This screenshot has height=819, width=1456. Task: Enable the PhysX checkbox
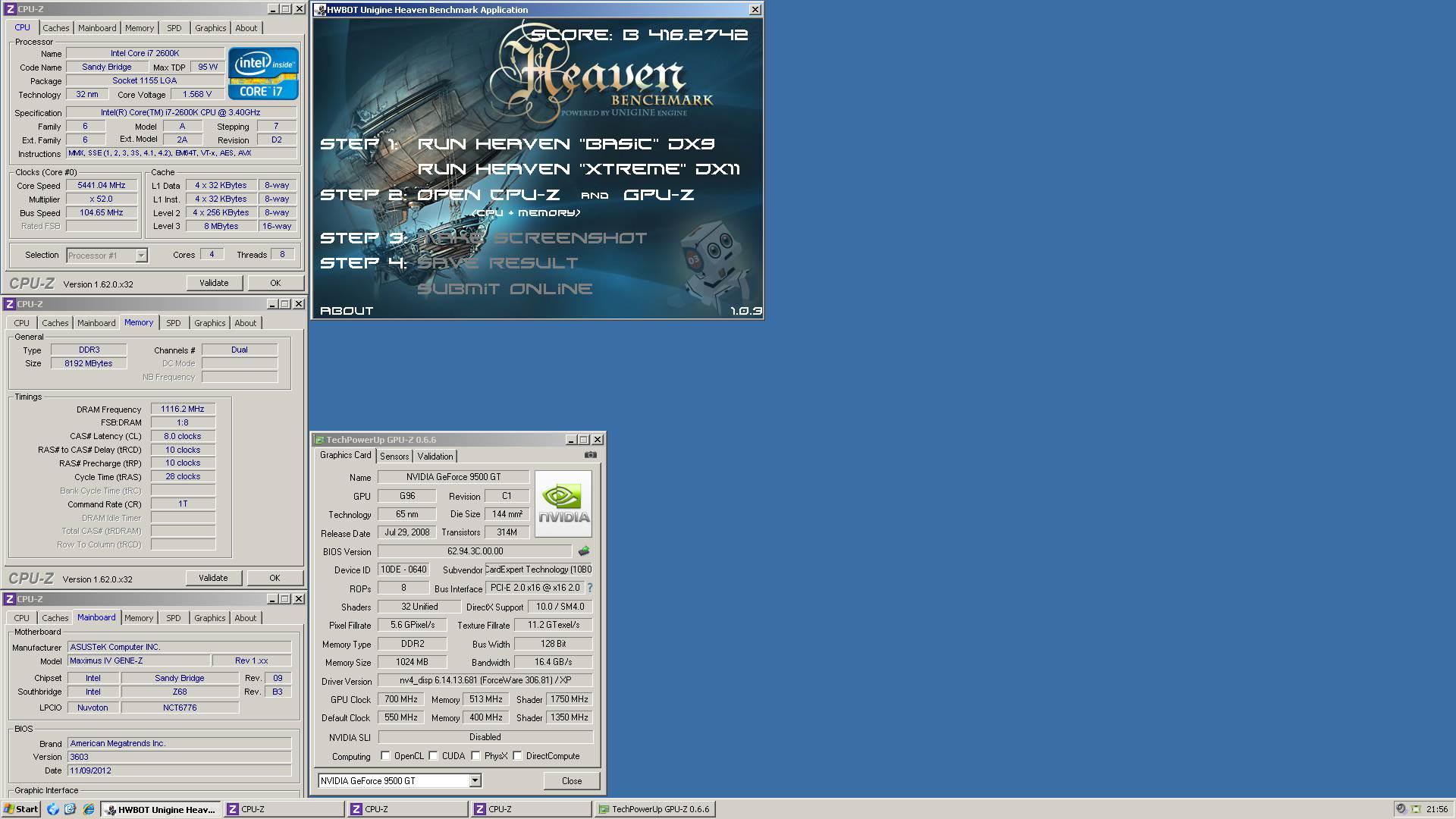pos(475,756)
